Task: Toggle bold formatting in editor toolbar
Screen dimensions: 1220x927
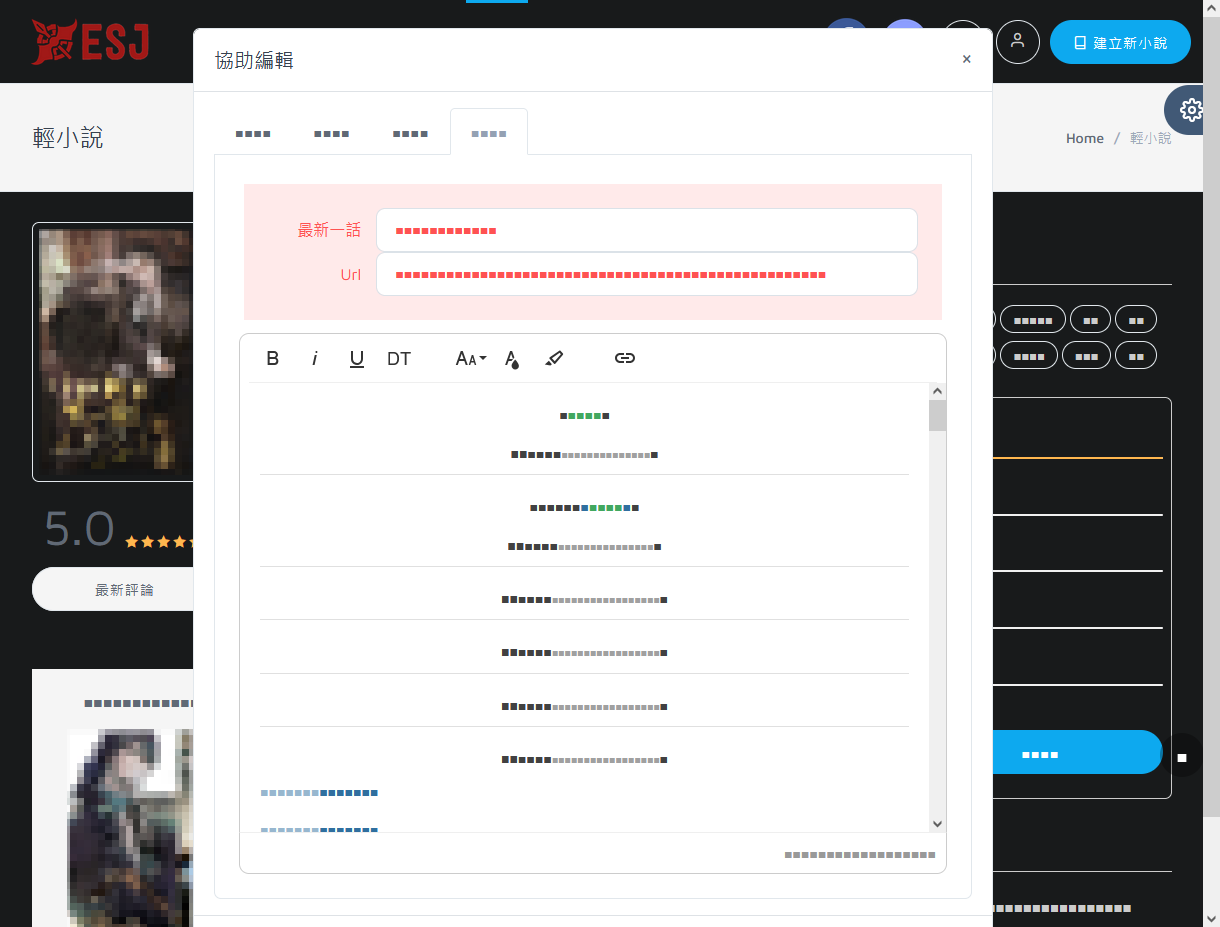Action: (x=272, y=359)
